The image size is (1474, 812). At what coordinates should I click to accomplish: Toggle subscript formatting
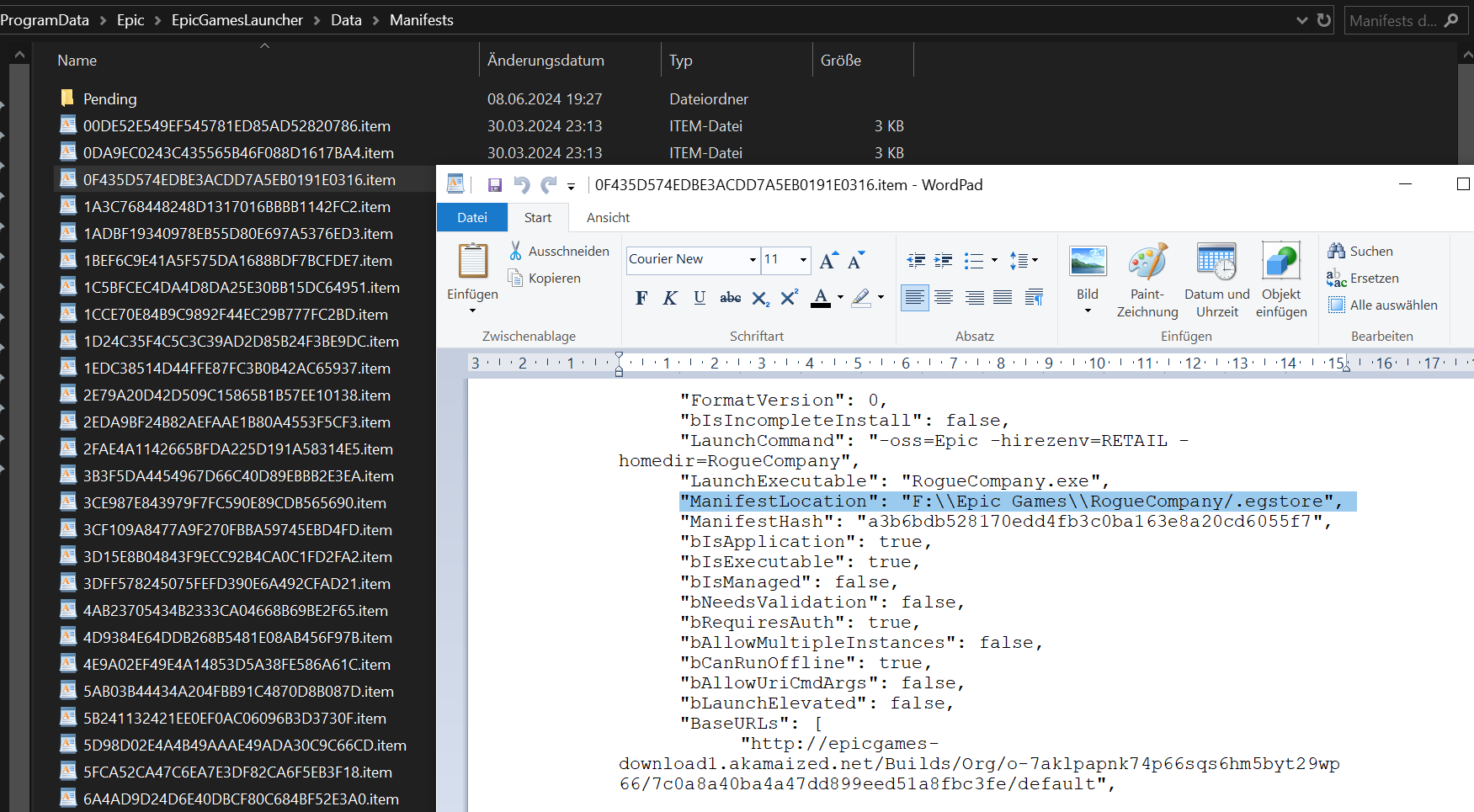(x=760, y=298)
